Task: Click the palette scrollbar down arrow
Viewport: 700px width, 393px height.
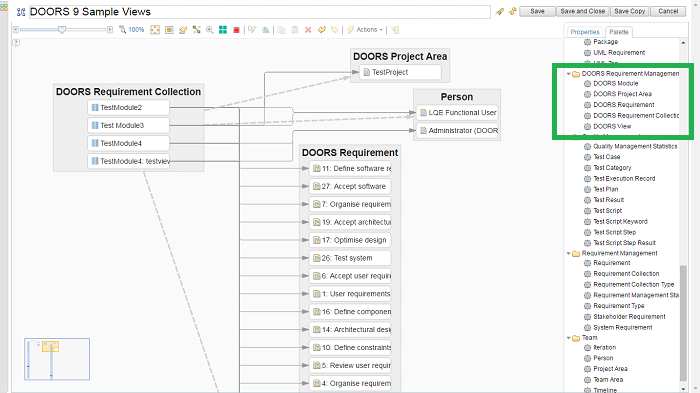Action: (683, 389)
